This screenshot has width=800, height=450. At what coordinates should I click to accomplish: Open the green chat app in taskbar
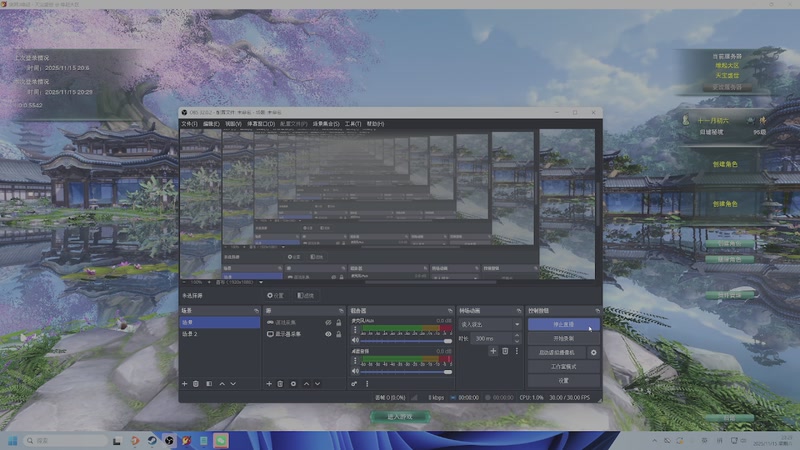[220, 440]
